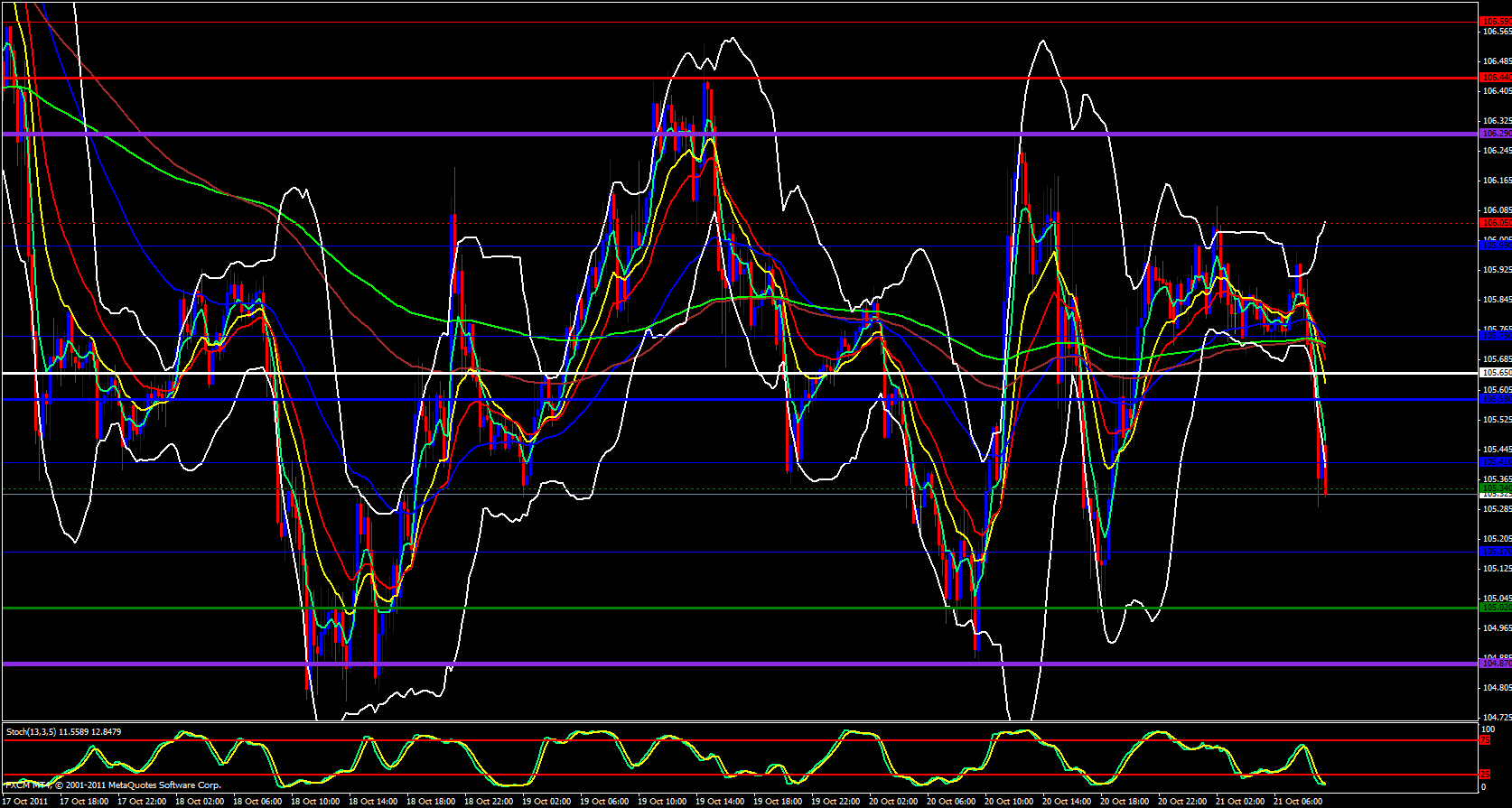1512x808 pixels.
Task: Click the blue 105.410 level tag
Action: coord(1497,462)
